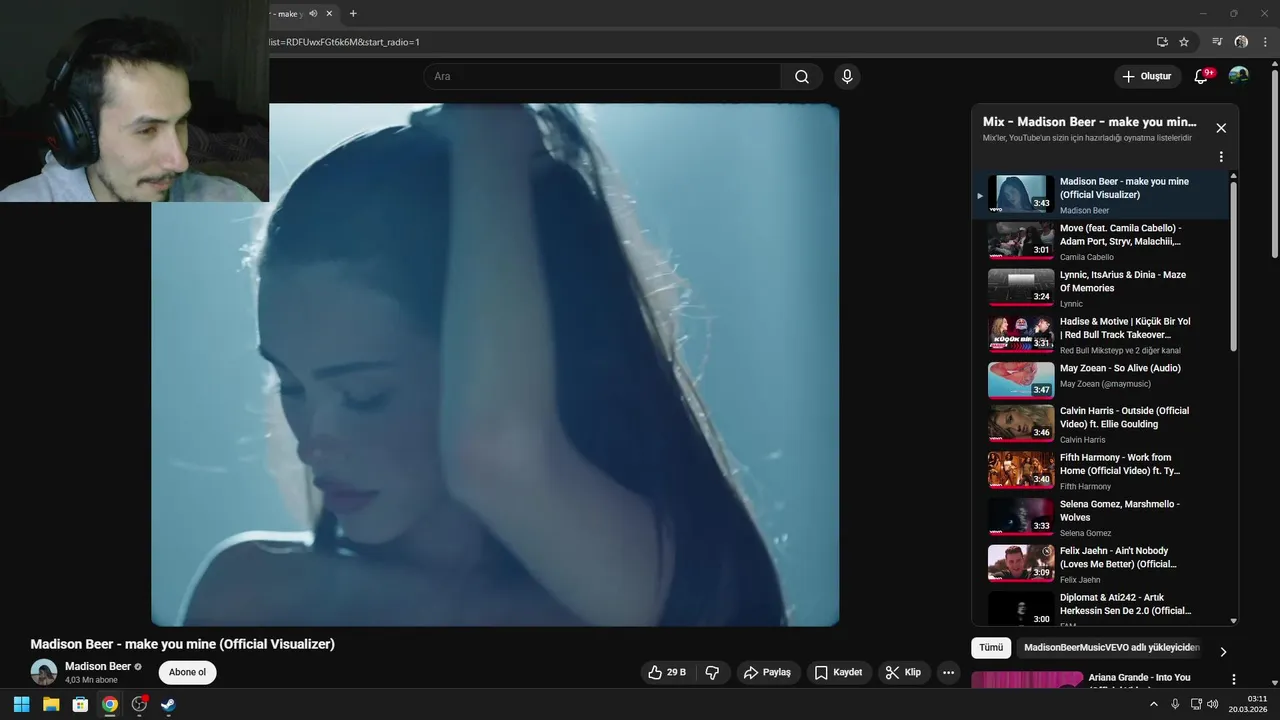Click the video player area

pyautogui.click(x=495, y=365)
